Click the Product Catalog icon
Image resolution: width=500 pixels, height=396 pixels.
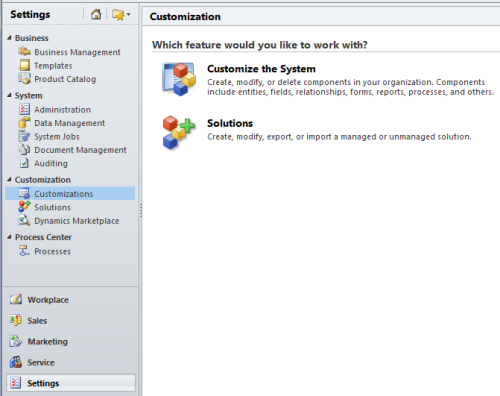click(x=25, y=79)
